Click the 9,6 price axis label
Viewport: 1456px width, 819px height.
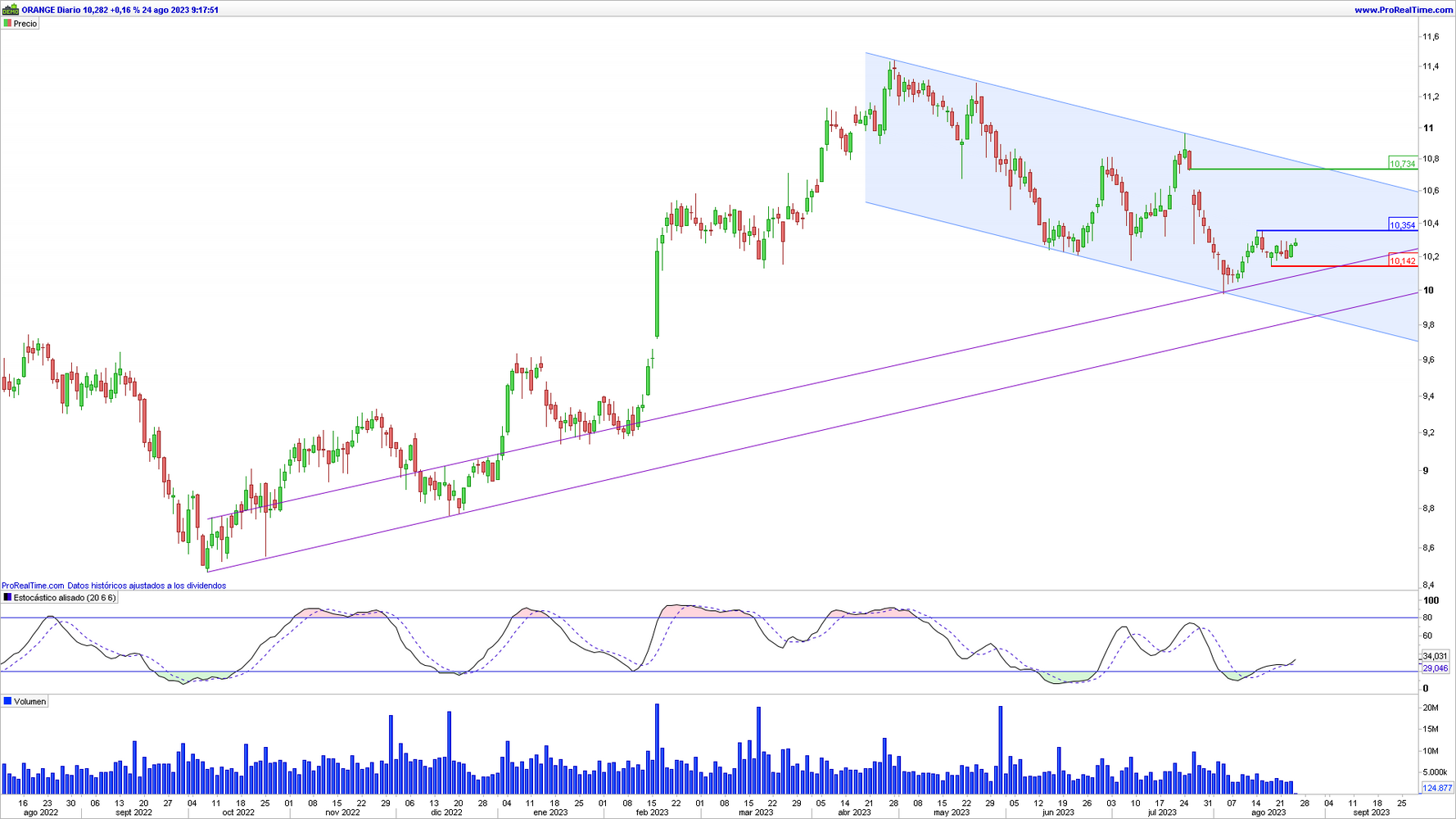coord(1428,360)
